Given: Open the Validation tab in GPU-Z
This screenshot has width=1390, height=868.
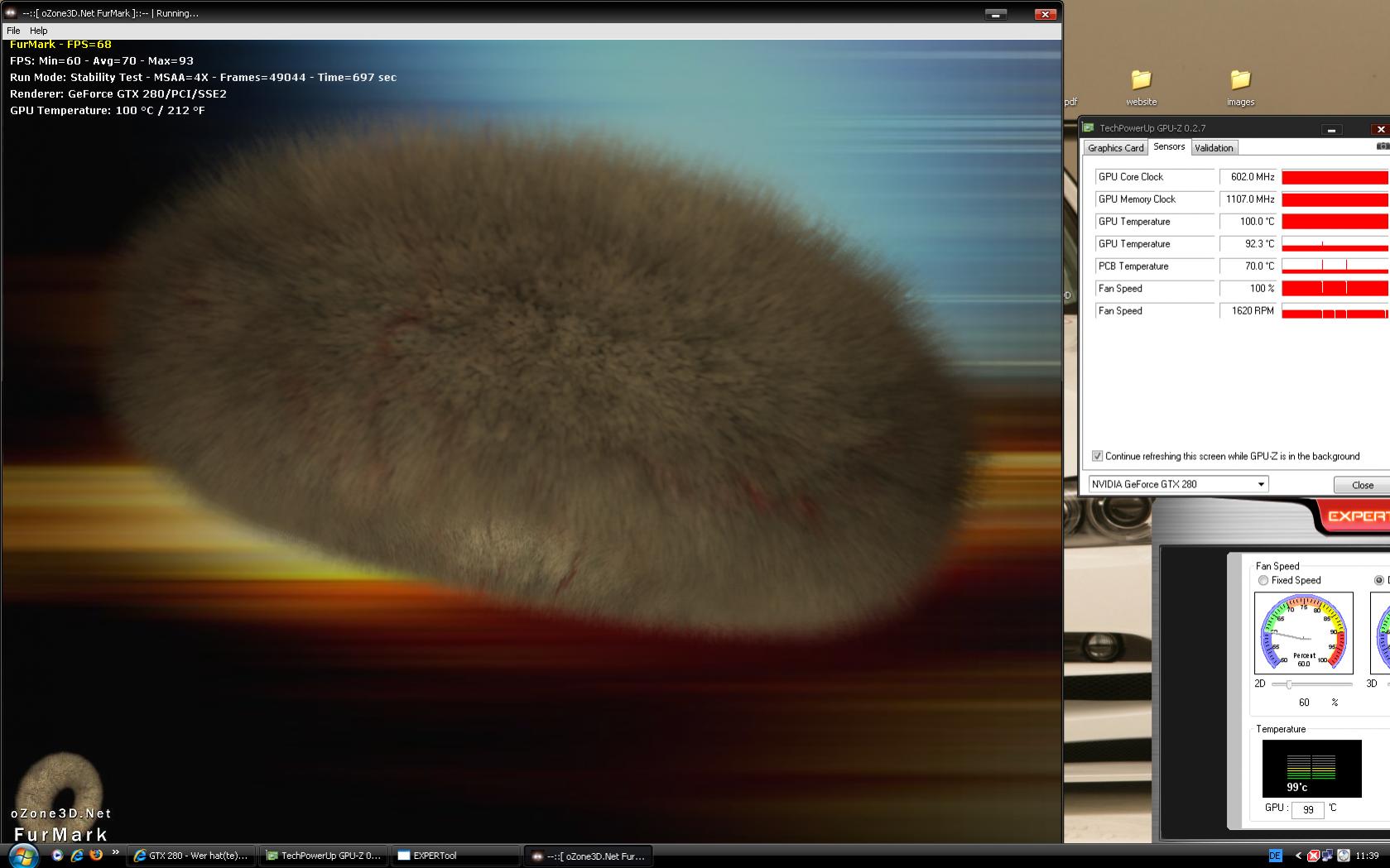Looking at the screenshot, I should click(x=1214, y=148).
